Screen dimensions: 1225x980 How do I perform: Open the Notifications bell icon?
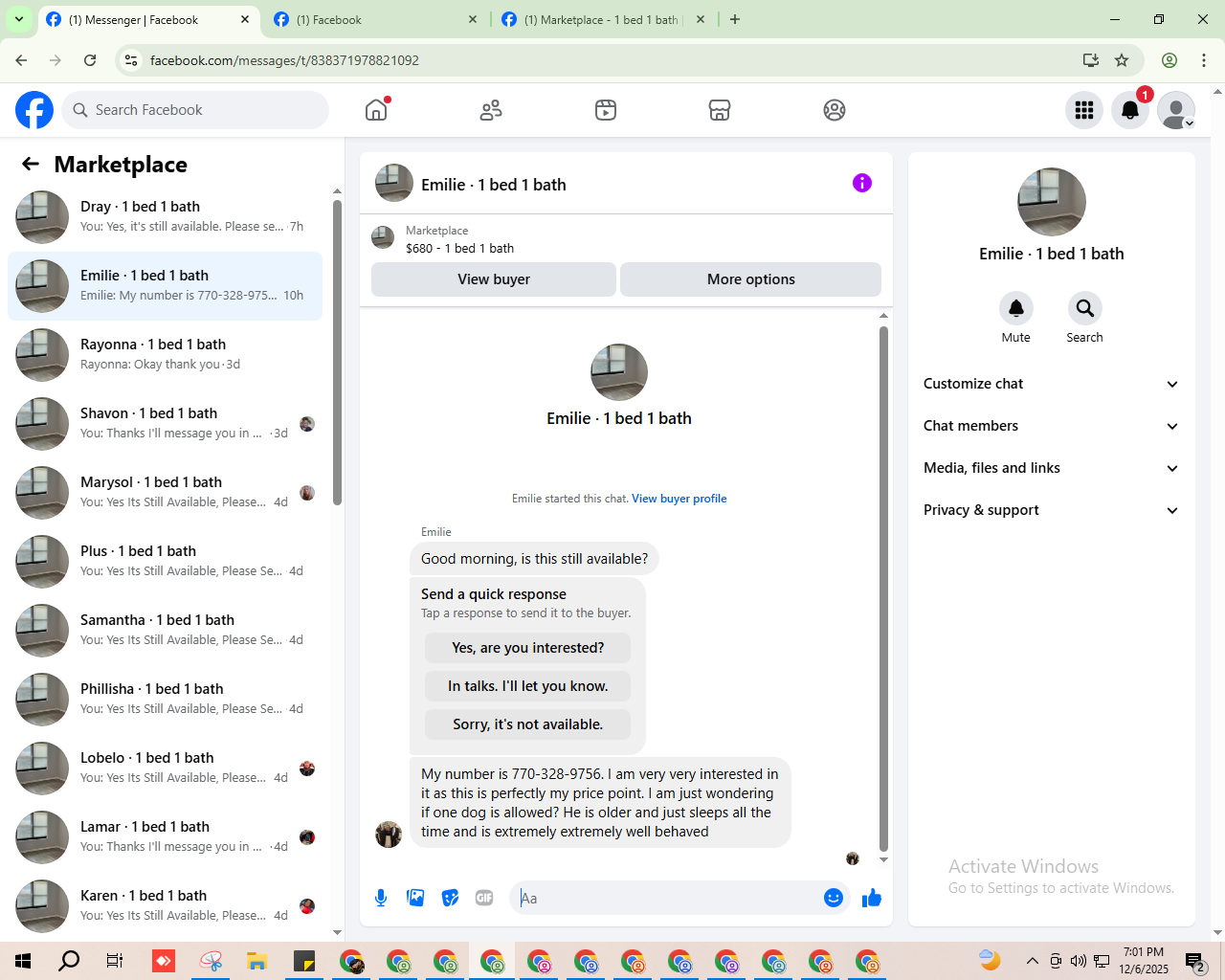point(1130,110)
